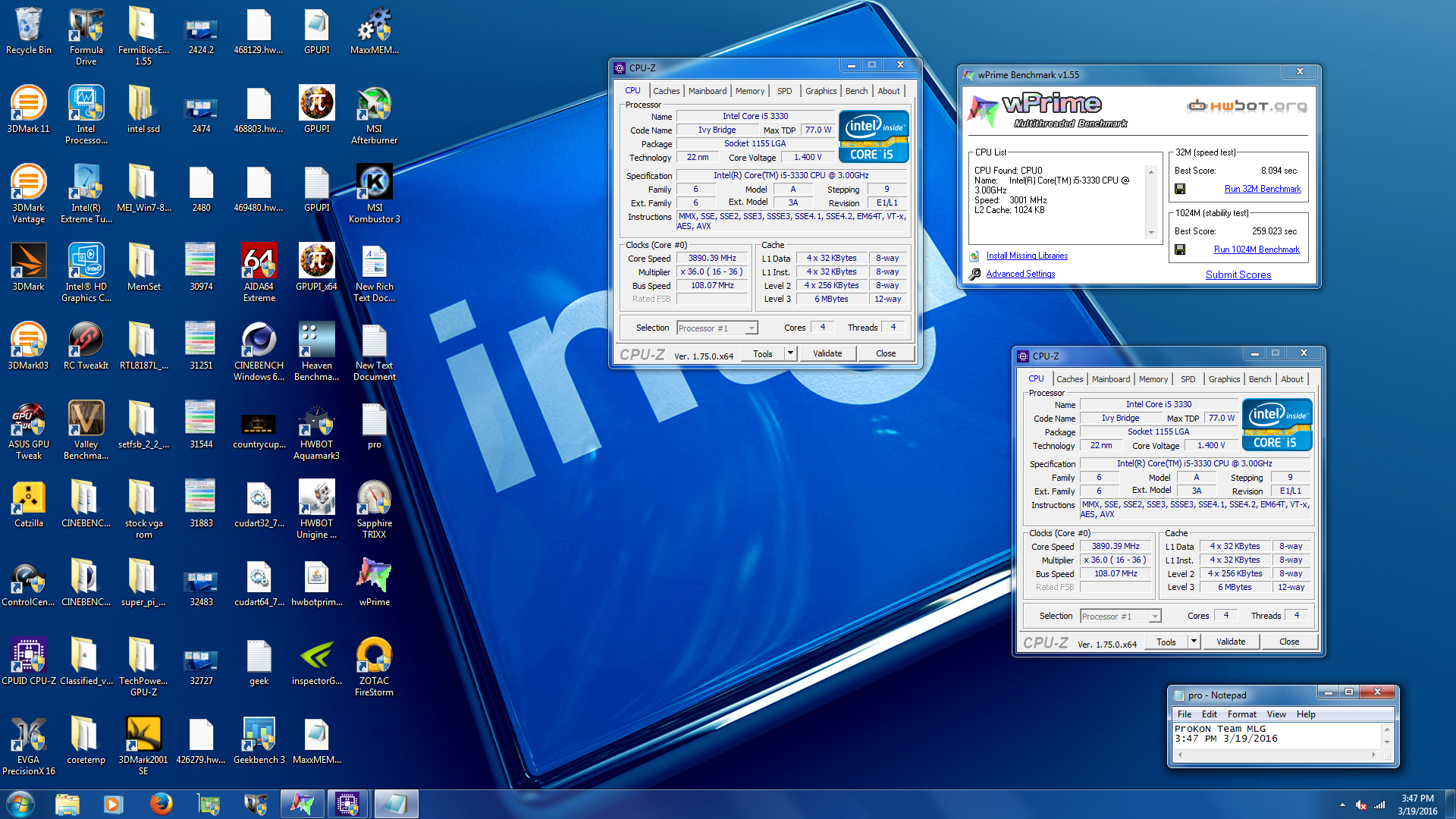
Task: Launch Intel Extreme Tuning utility icon
Action: point(86,194)
